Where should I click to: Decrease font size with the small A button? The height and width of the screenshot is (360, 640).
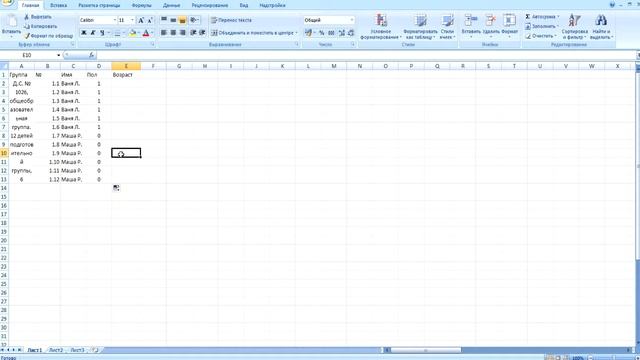pos(150,20)
